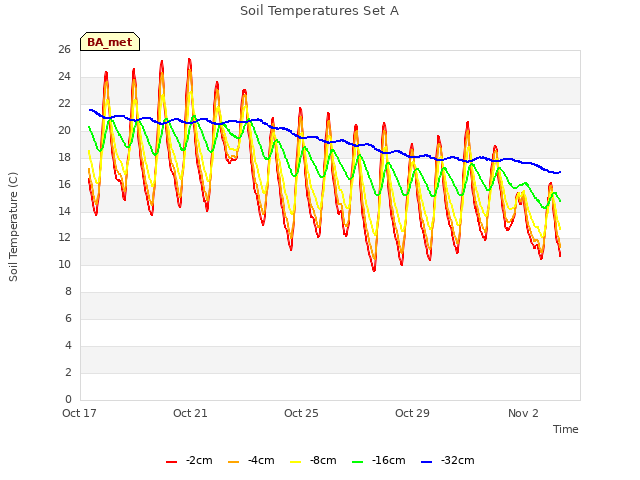This screenshot has height=480, width=640.
Task: Click the Oct 25 x-axis tick label
Action: (x=301, y=413)
